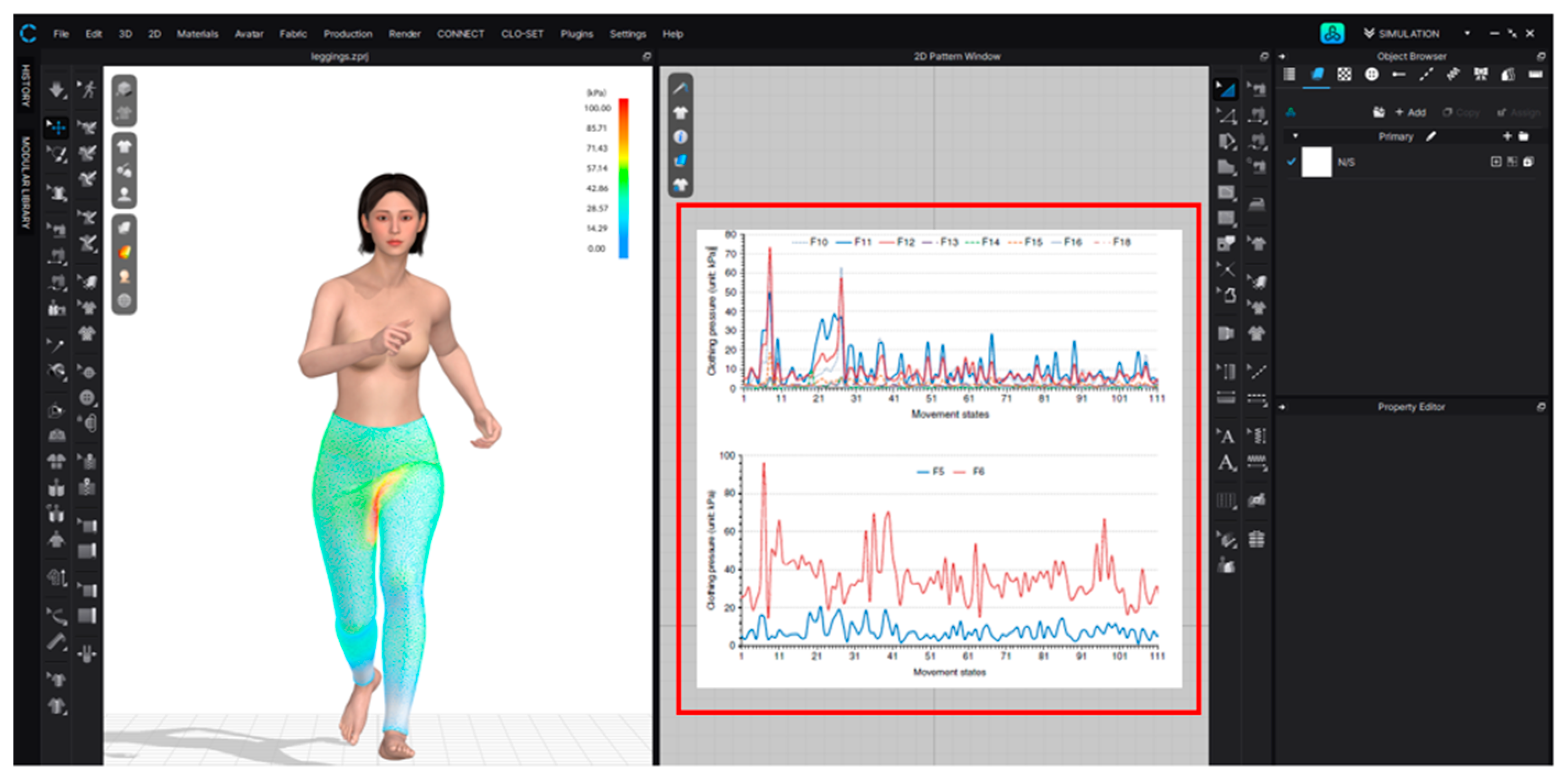Open the Avatar menu
The width and height of the screenshot is (1568, 782).
249,34
